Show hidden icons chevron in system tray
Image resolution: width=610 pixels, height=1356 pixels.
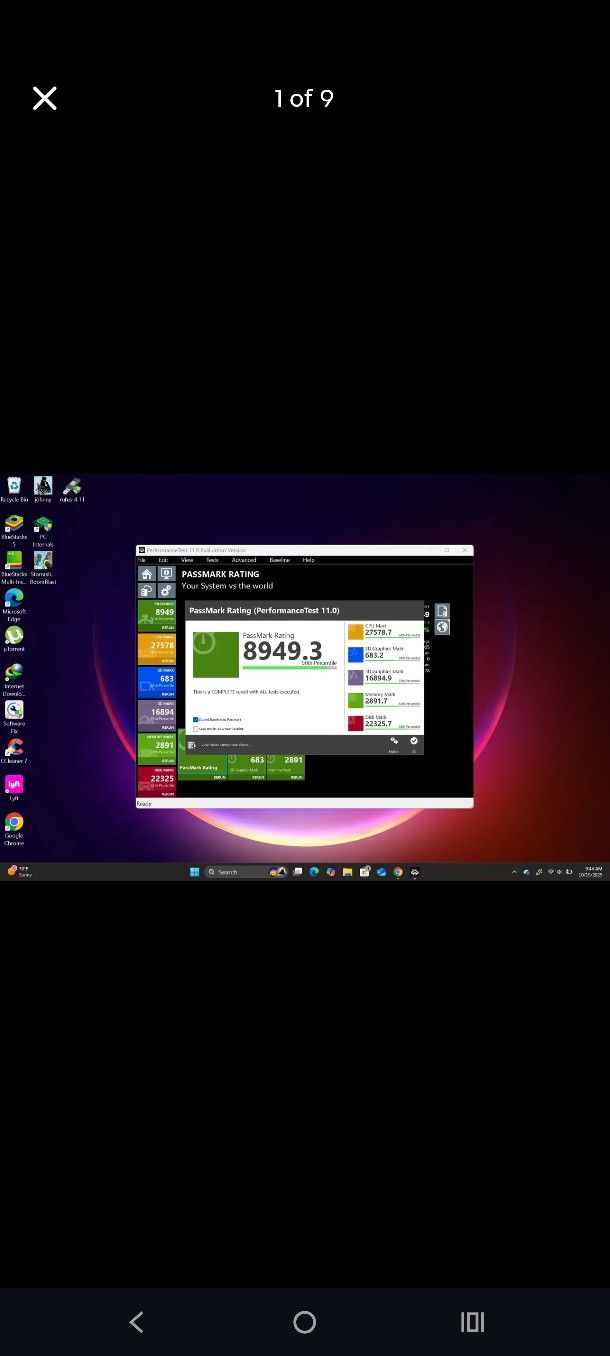pyautogui.click(x=515, y=872)
